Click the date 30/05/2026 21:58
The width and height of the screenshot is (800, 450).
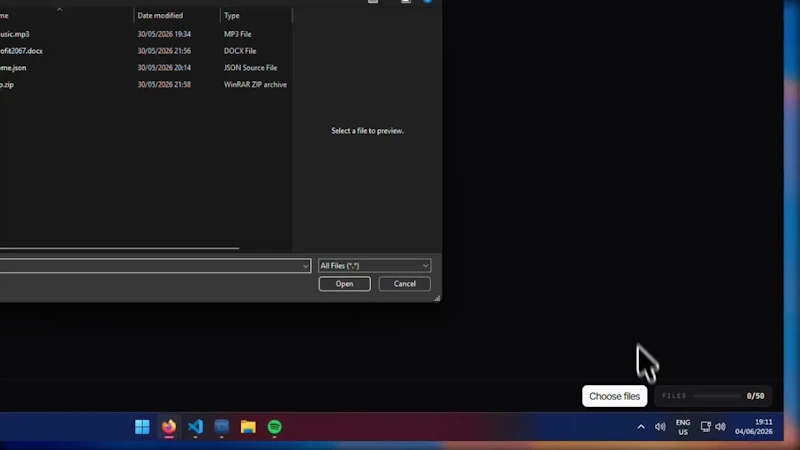[164, 85]
